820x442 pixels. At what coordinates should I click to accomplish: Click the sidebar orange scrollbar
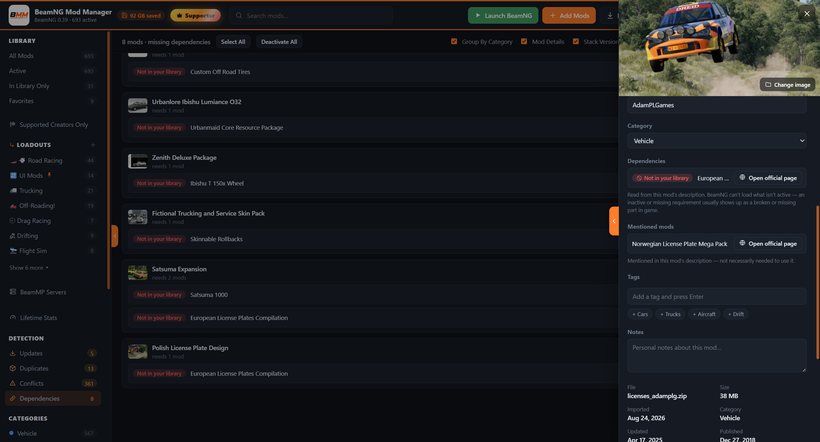pos(109,160)
